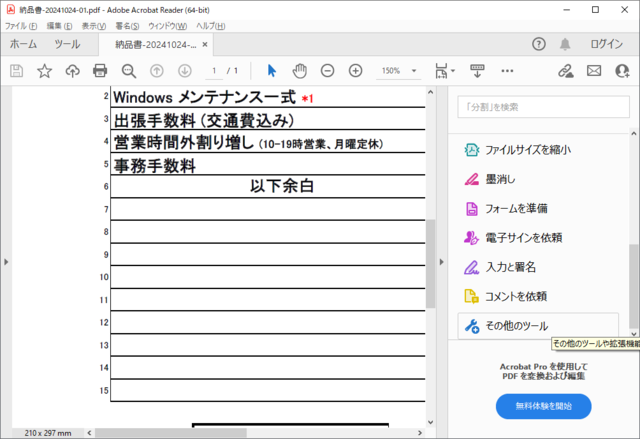Click the tools pane vertical scrollbar thumb
The image size is (640, 439).
tap(633, 286)
